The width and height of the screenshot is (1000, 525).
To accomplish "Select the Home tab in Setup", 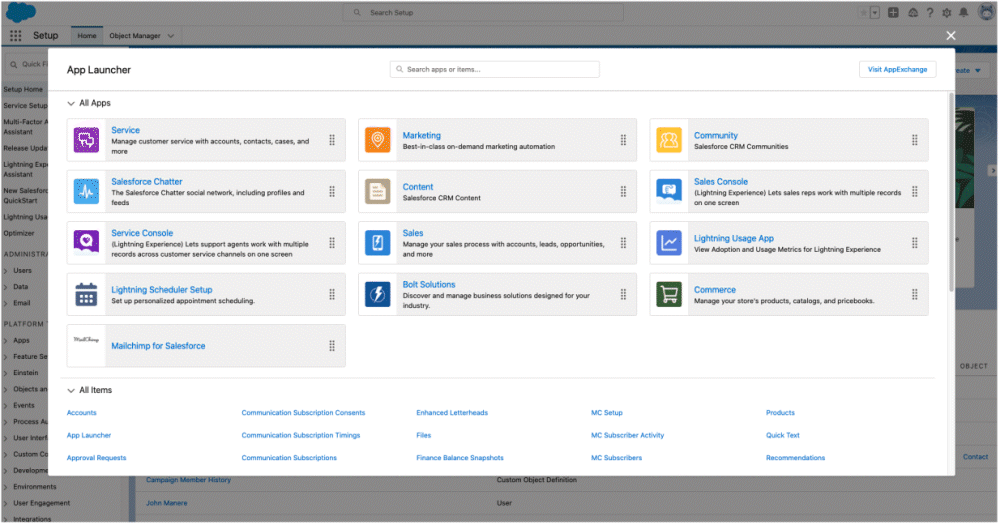I will click(87, 36).
